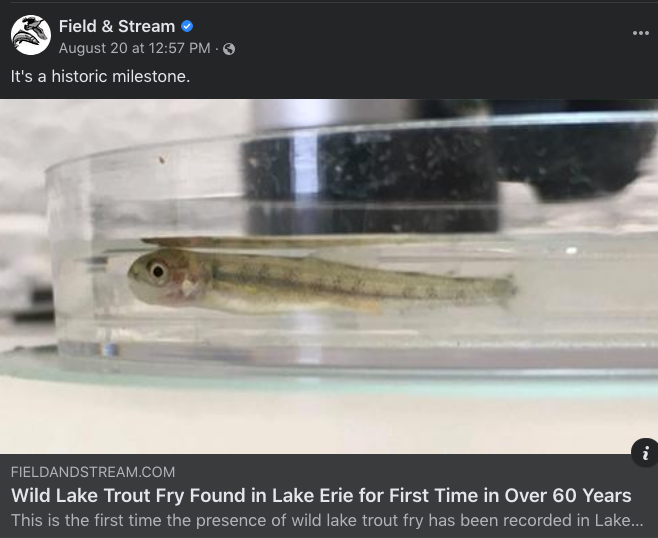The image size is (658, 538).
Task: Open the trout fry article image
Action: tap(329, 276)
